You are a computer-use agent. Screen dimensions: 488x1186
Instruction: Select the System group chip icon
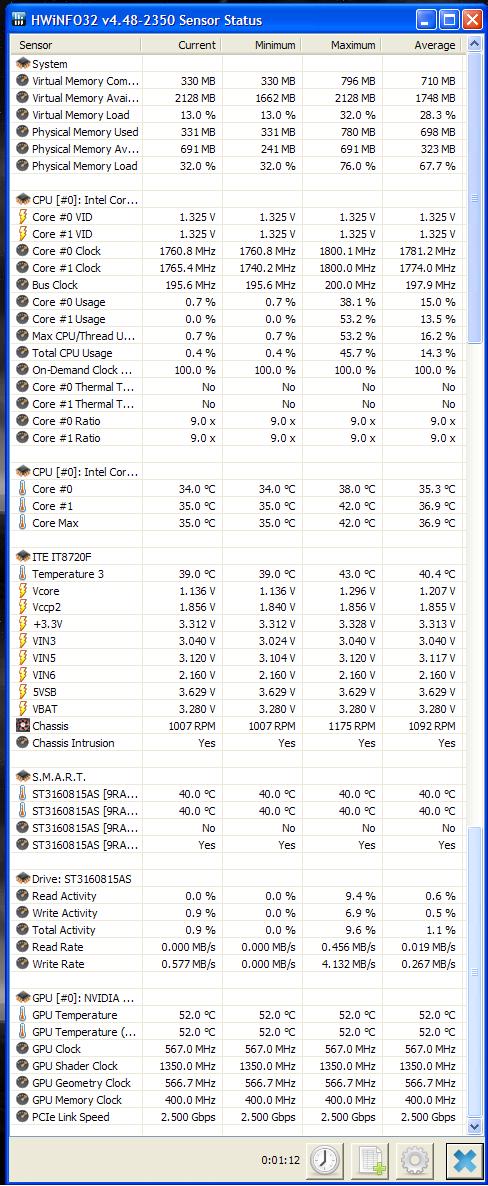22,64
